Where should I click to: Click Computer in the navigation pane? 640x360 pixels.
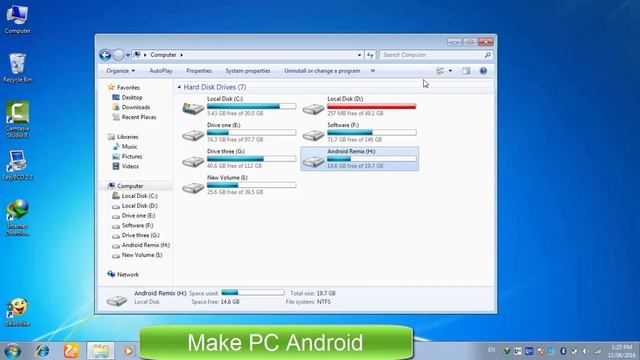[x=130, y=186]
